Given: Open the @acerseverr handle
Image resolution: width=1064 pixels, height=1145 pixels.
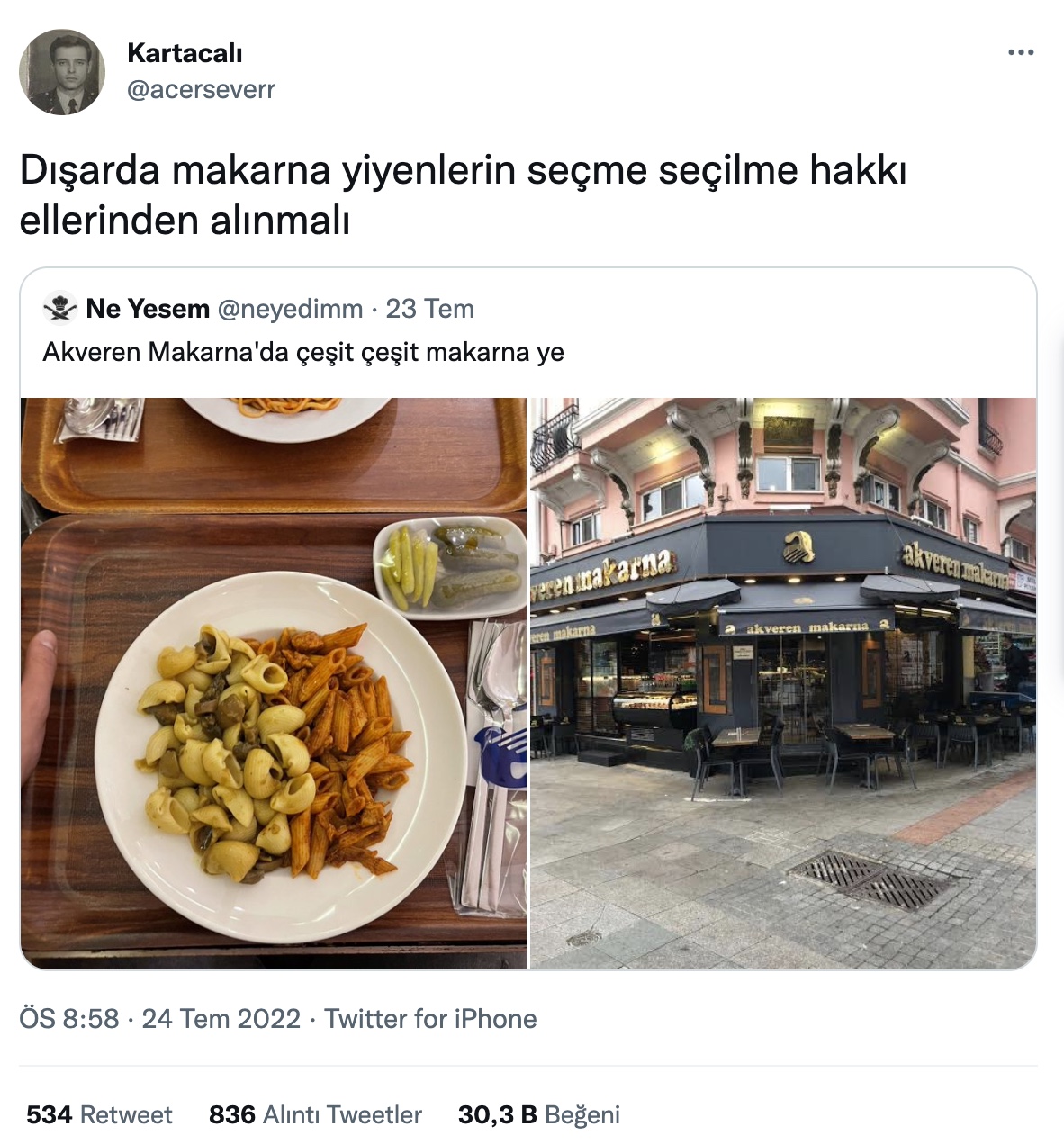Looking at the screenshot, I should point(201,89).
